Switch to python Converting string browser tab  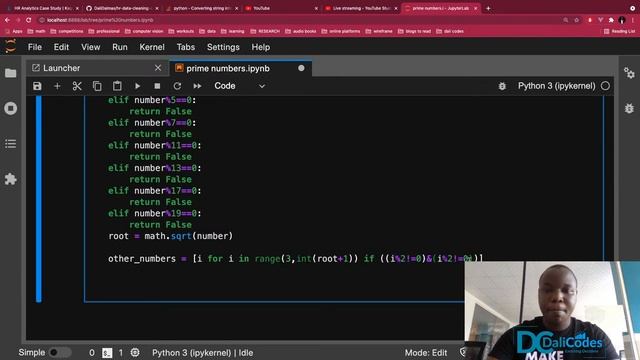[x=202, y=8]
